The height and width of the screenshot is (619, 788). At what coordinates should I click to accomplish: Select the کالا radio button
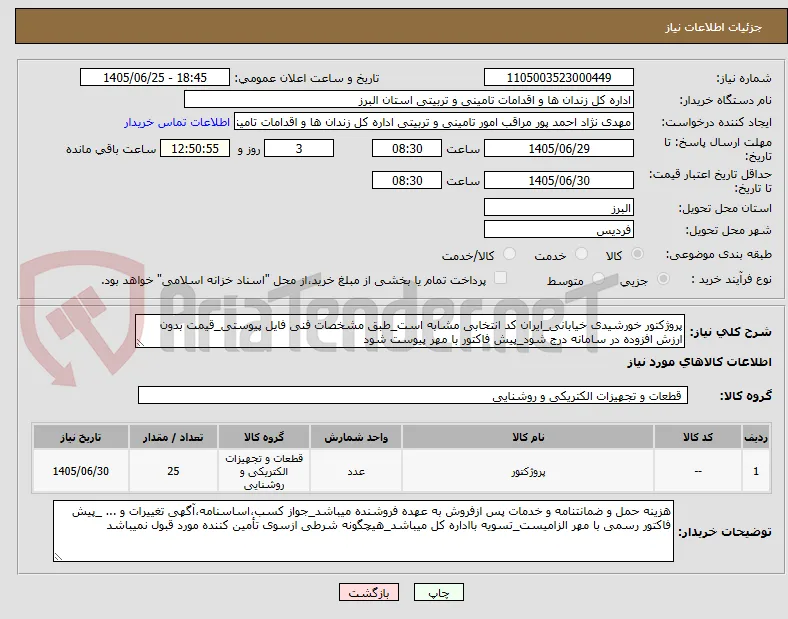click(637, 254)
